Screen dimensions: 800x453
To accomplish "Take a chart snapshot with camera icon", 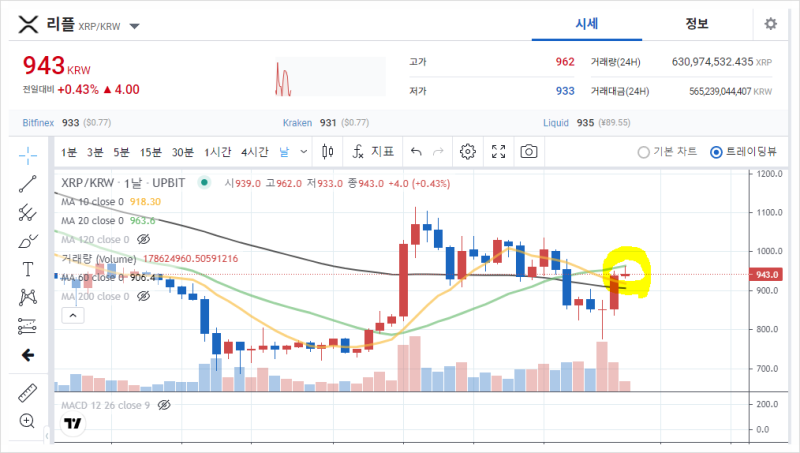I will [x=529, y=152].
